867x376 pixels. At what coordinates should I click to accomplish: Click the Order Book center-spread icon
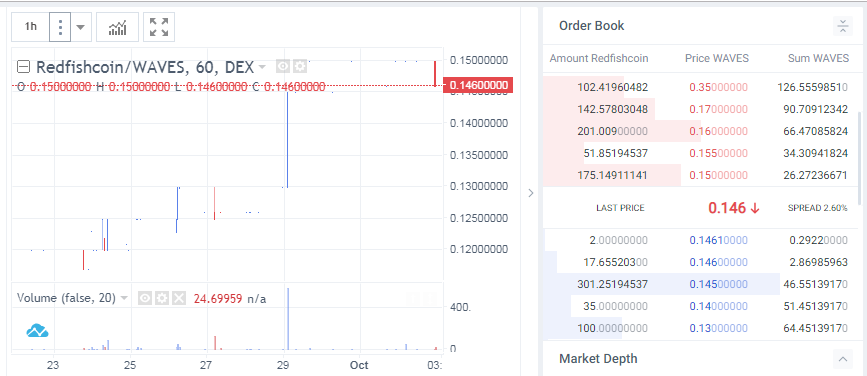point(842,26)
